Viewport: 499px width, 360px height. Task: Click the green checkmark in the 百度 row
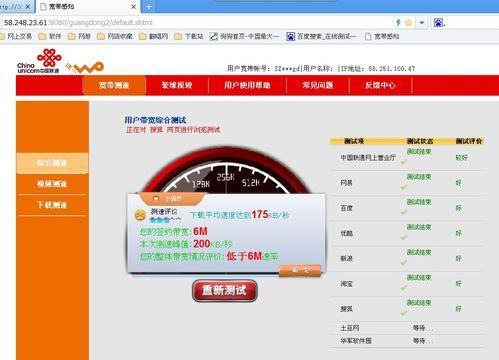[x=404, y=213]
